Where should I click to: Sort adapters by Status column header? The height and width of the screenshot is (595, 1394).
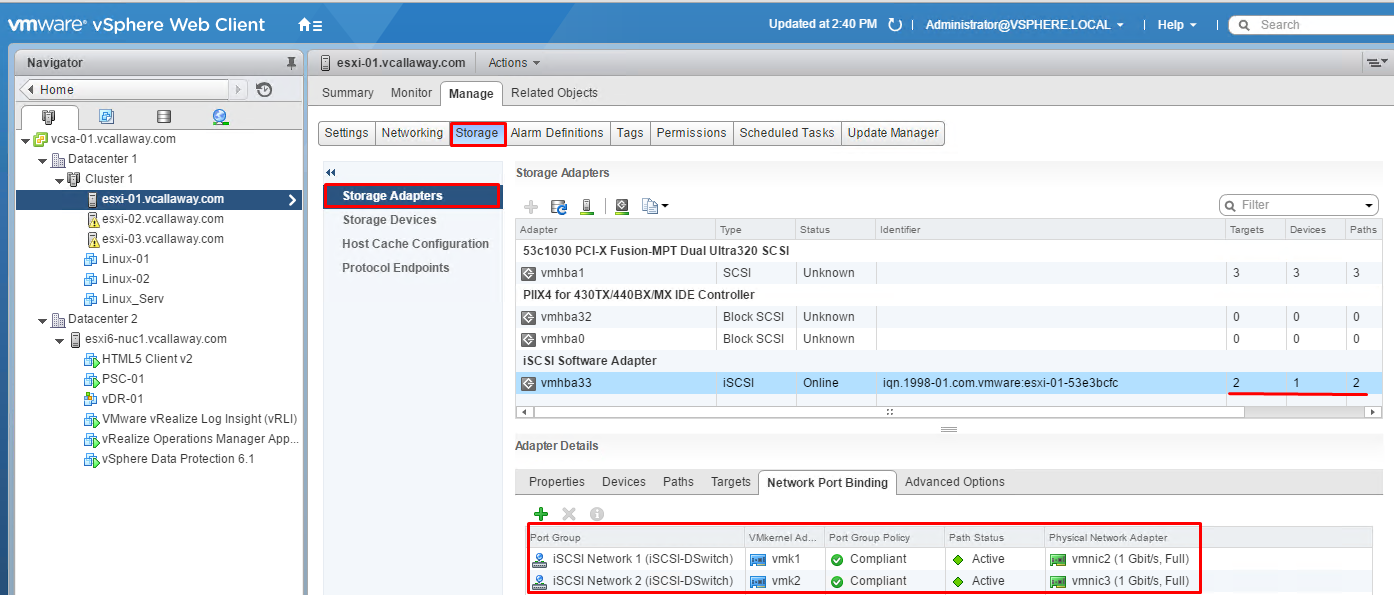(x=836, y=230)
